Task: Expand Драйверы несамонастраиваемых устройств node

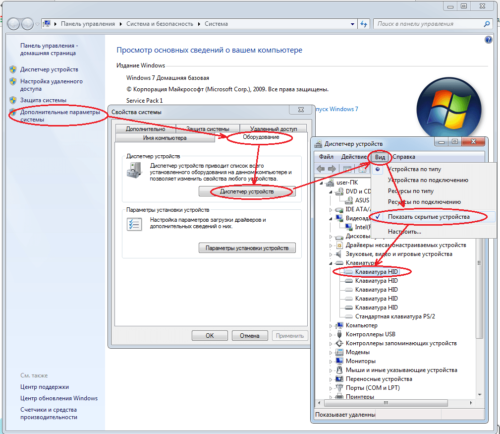Action: tap(331, 245)
